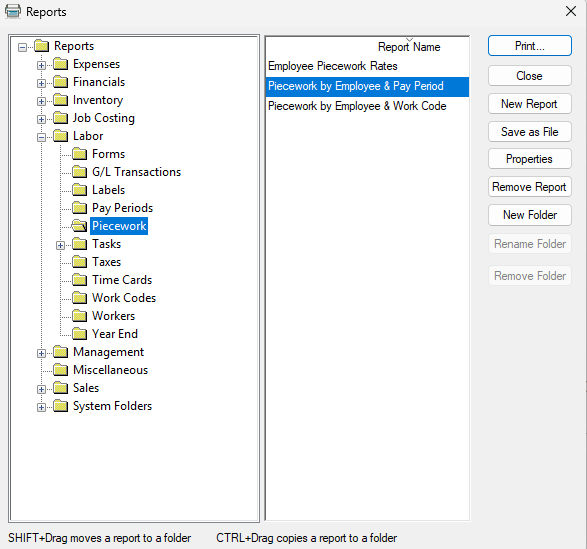Image resolution: width=587 pixels, height=549 pixels.
Task: Open the Pay Periods folder
Action: point(122,208)
